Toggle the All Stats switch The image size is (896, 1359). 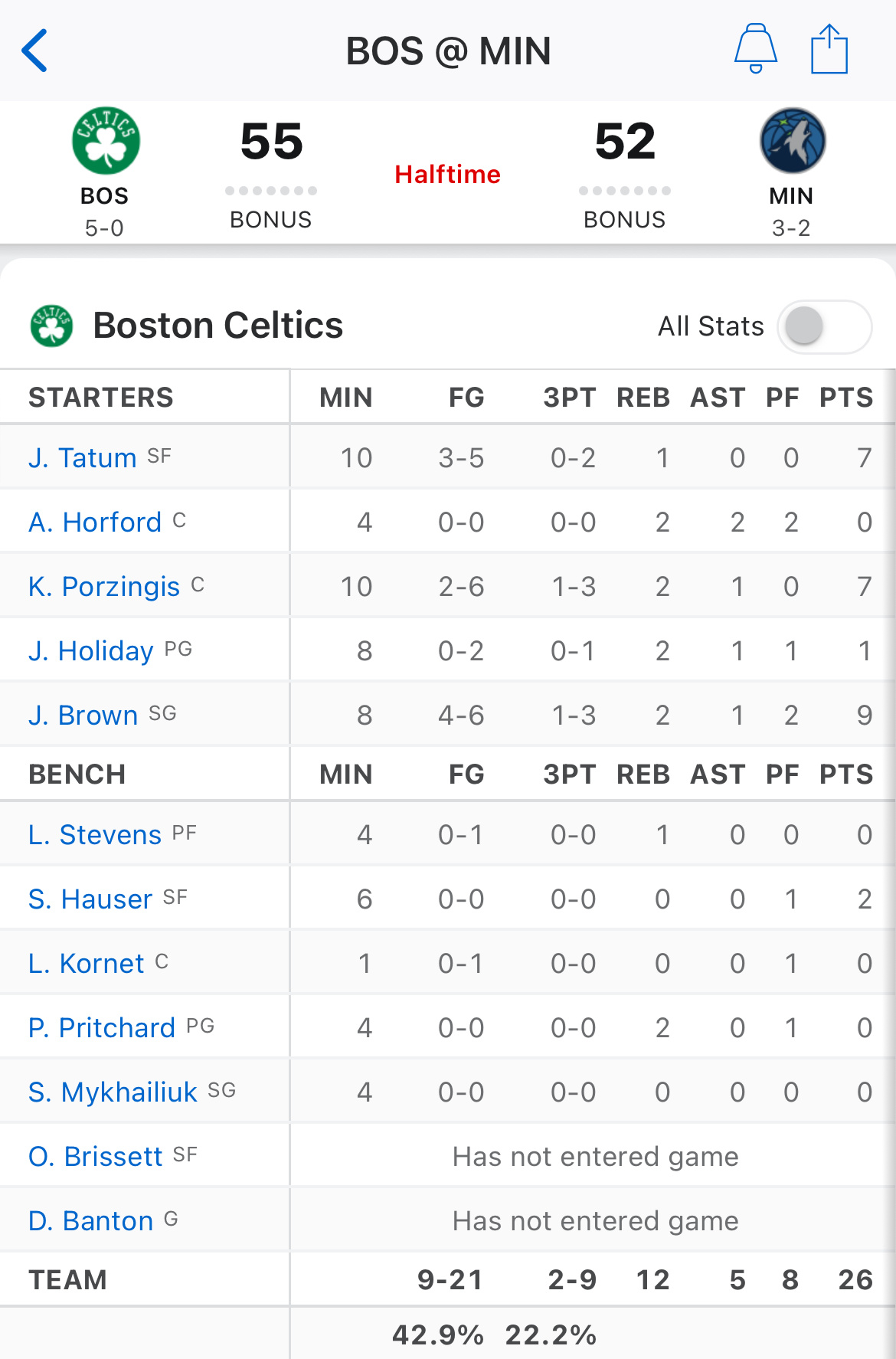824,326
